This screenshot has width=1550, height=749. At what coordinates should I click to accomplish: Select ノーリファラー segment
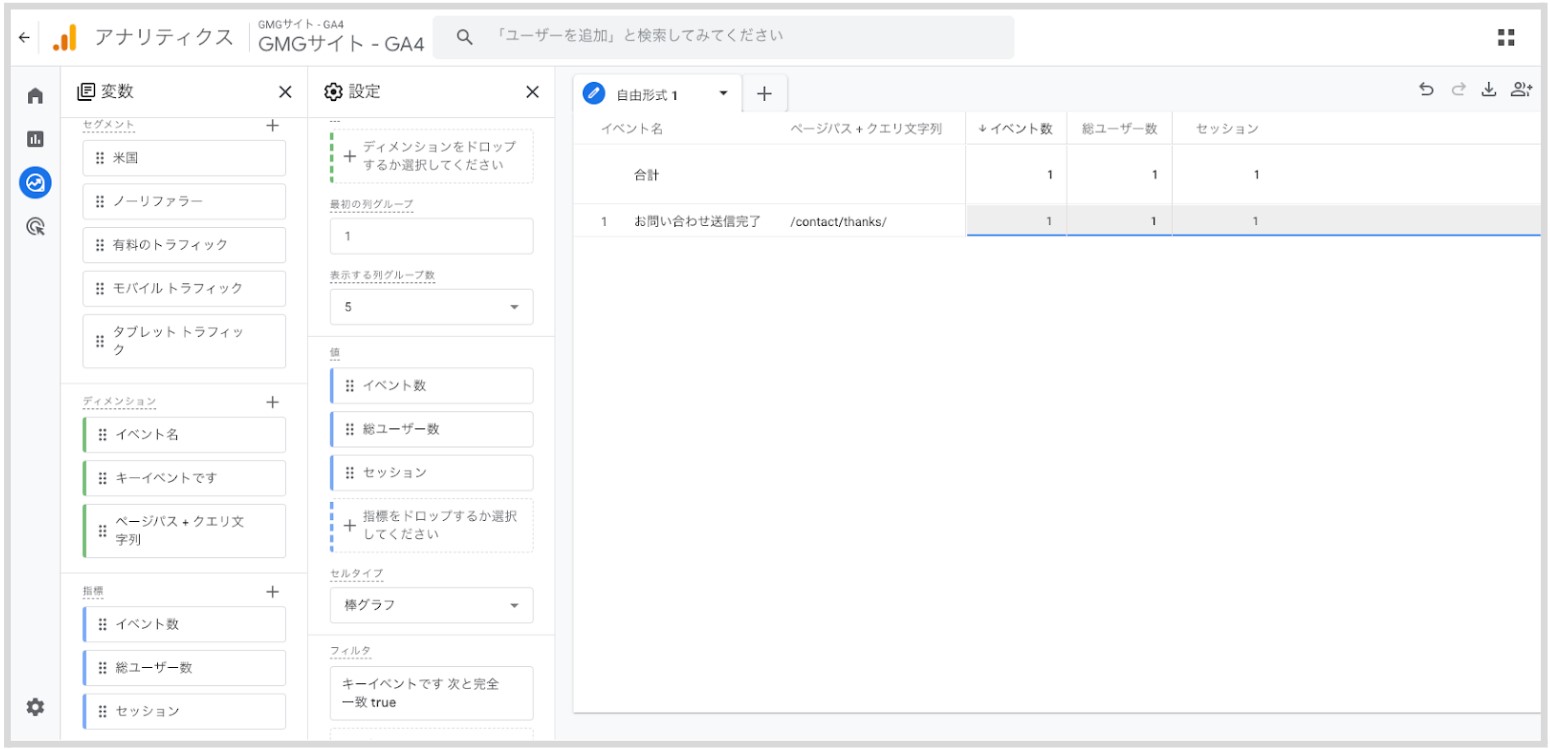coord(184,202)
